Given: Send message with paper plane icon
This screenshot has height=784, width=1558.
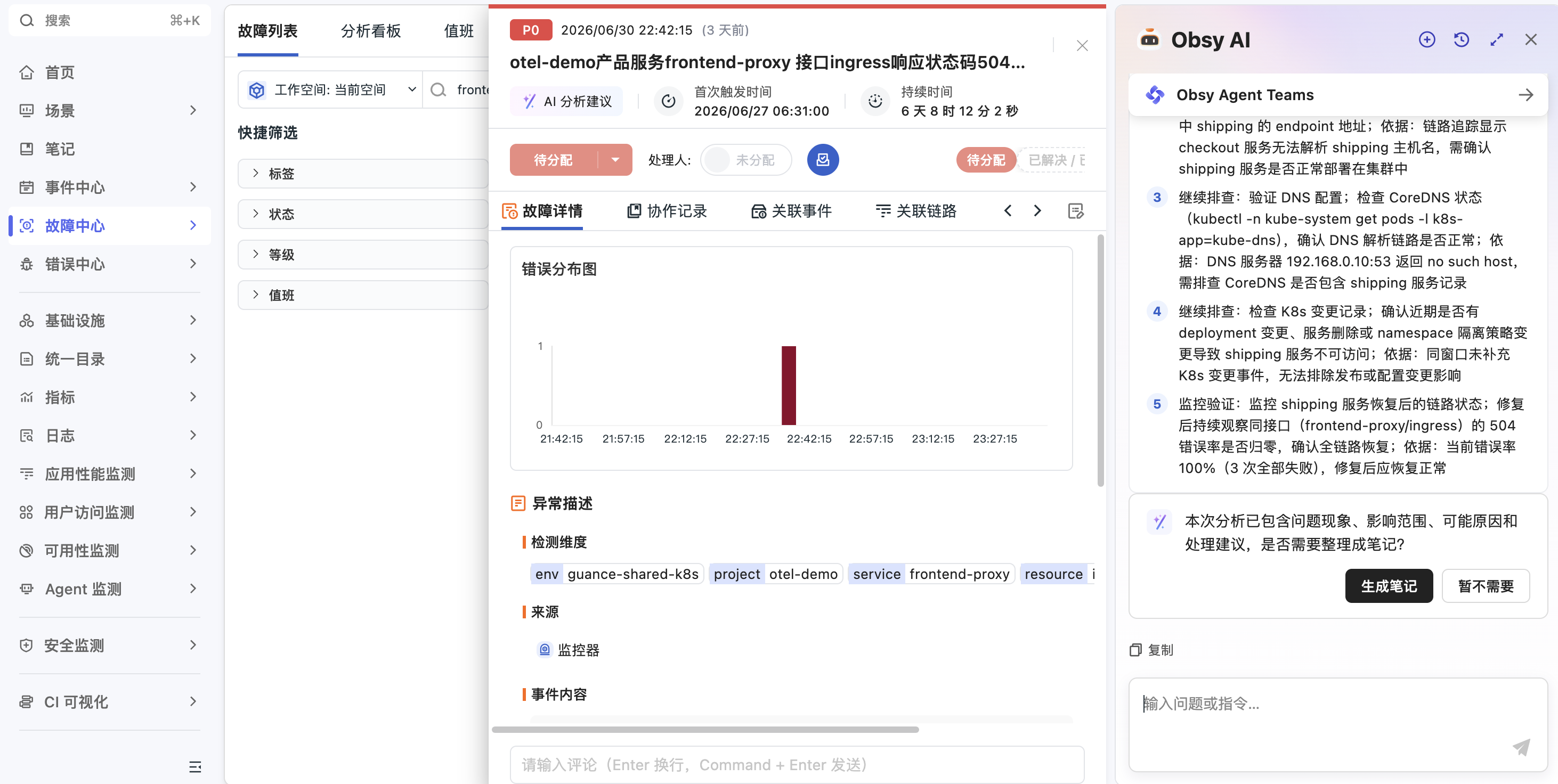Looking at the screenshot, I should point(1521,747).
